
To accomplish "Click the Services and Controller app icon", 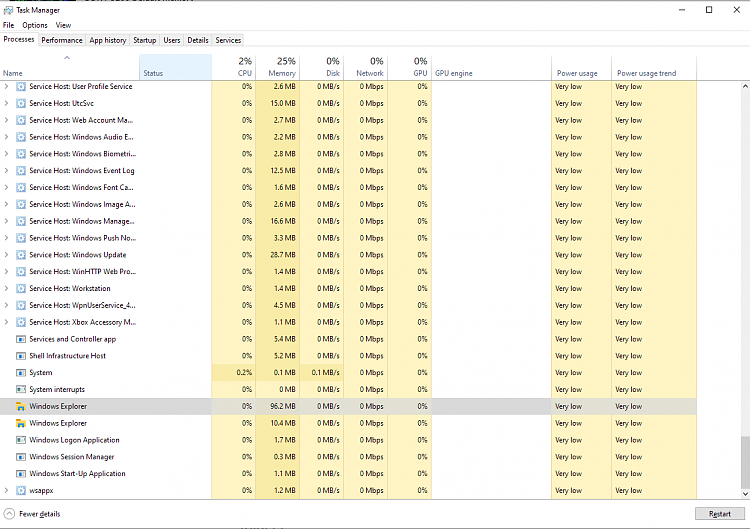I will point(21,339).
